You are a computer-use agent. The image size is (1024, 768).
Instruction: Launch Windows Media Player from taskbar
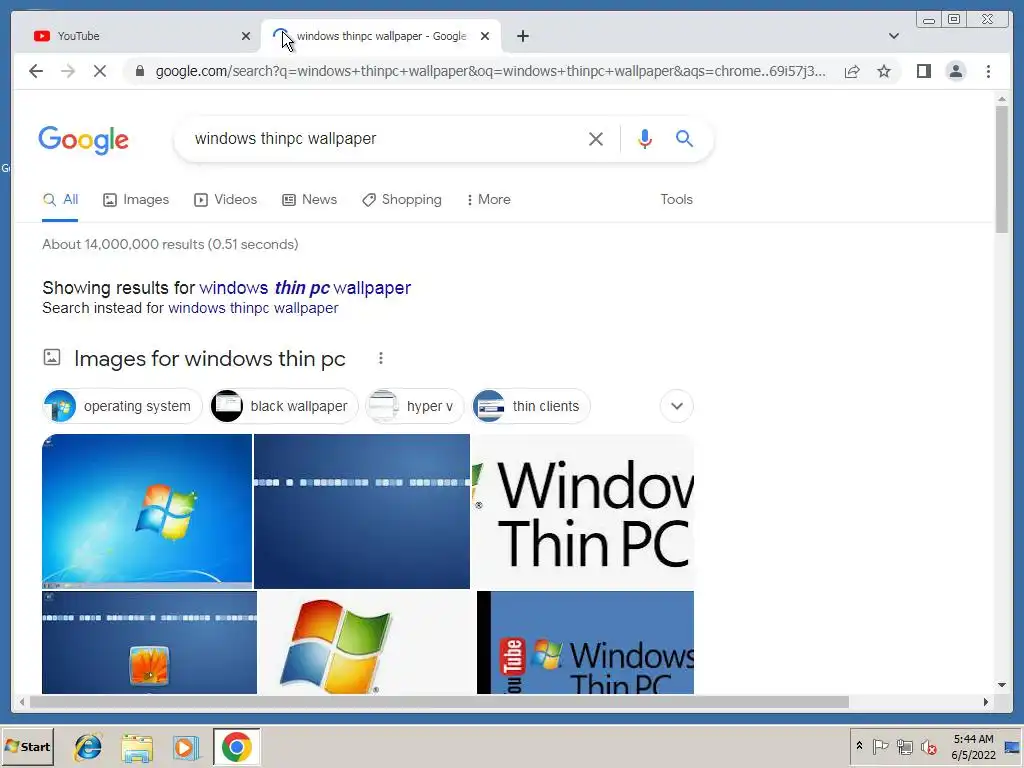pyautogui.click(x=186, y=748)
